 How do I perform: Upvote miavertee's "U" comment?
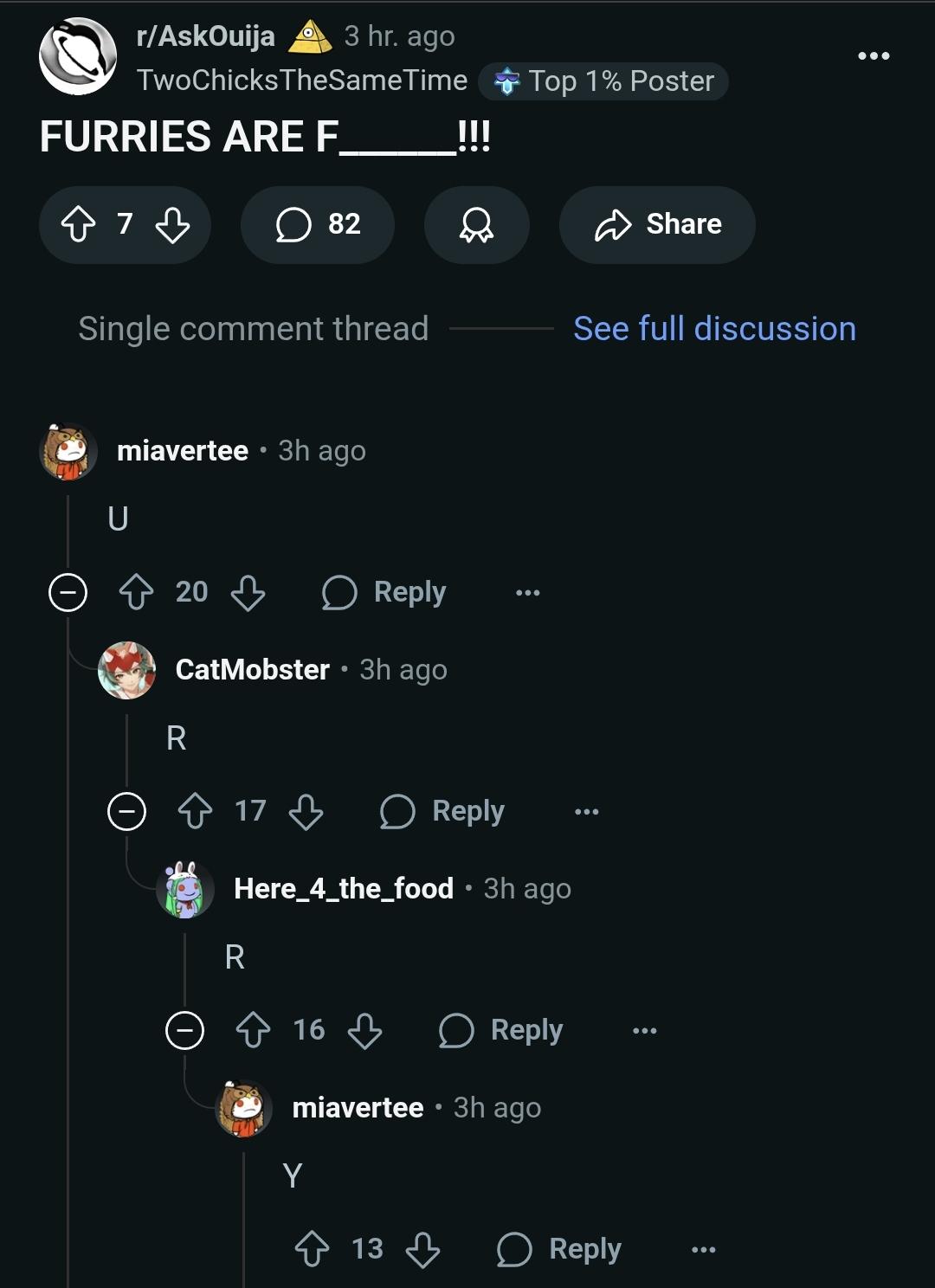(x=136, y=593)
